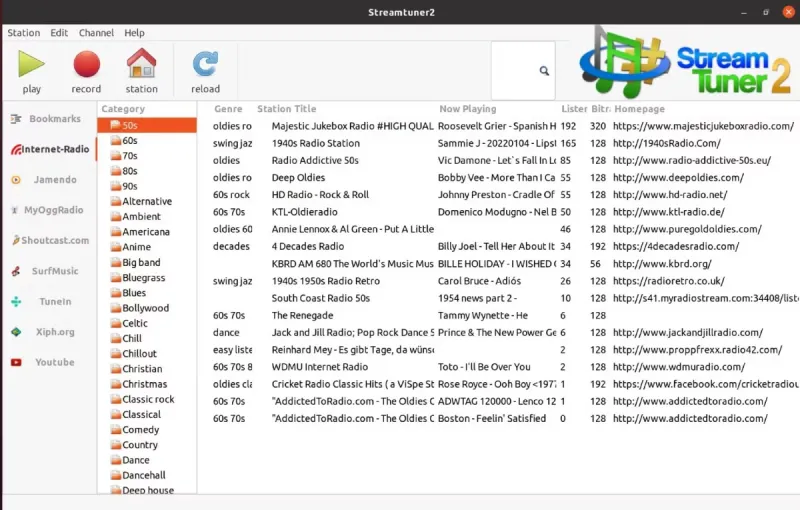Image resolution: width=800 pixels, height=510 pixels.
Task: Open the Edit menu
Action: 59,33
